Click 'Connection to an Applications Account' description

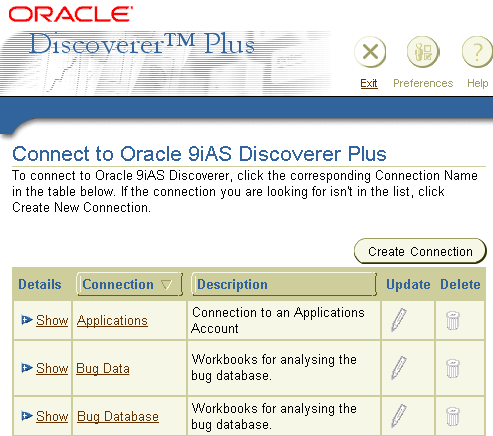[x=278, y=320]
